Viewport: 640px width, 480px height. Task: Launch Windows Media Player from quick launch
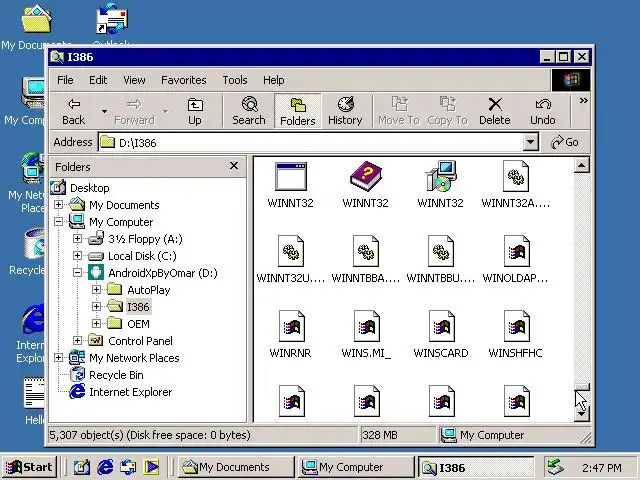[x=152, y=467]
